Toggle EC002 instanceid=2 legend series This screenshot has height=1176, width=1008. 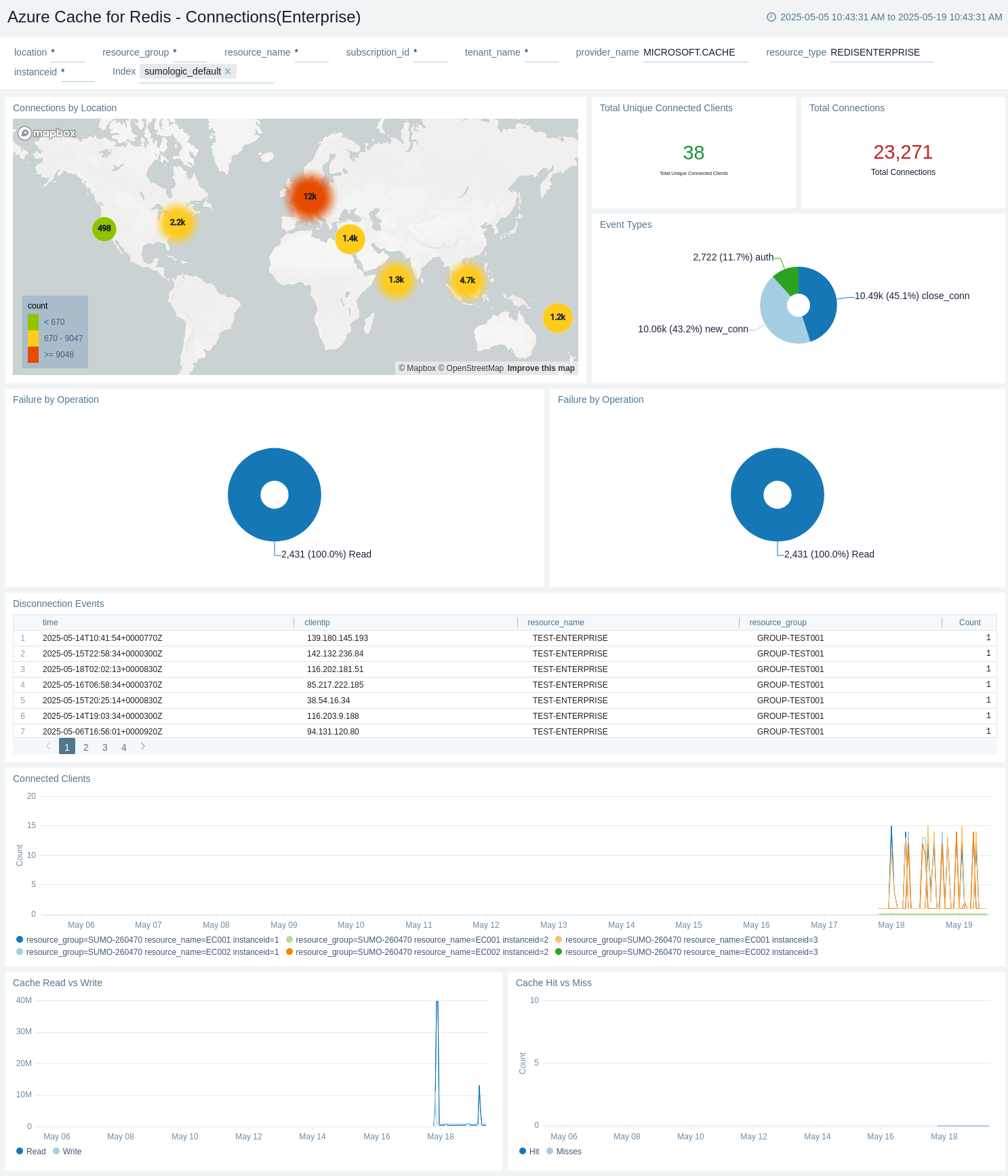tap(418, 952)
